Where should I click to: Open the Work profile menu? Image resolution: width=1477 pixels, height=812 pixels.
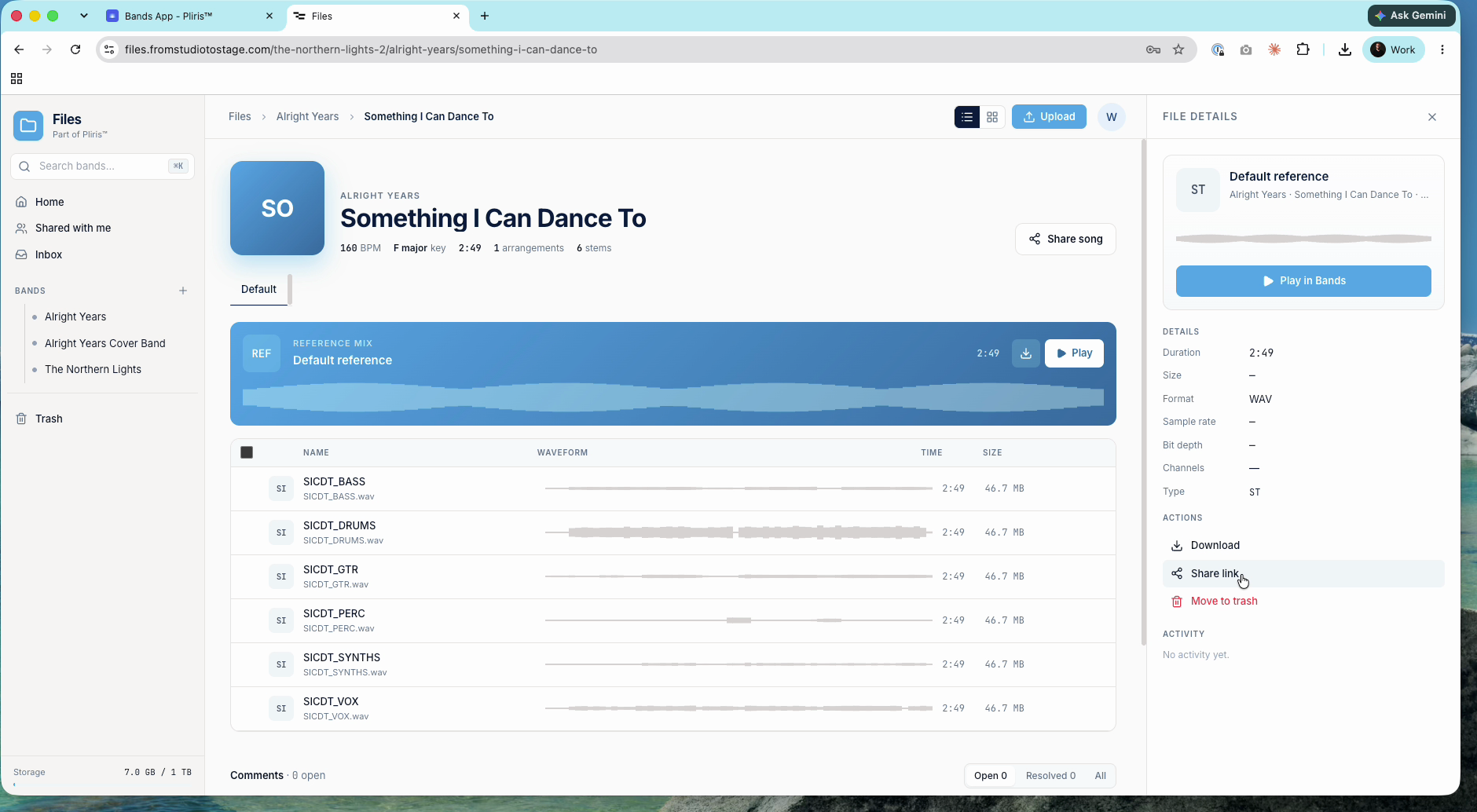coord(1393,49)
